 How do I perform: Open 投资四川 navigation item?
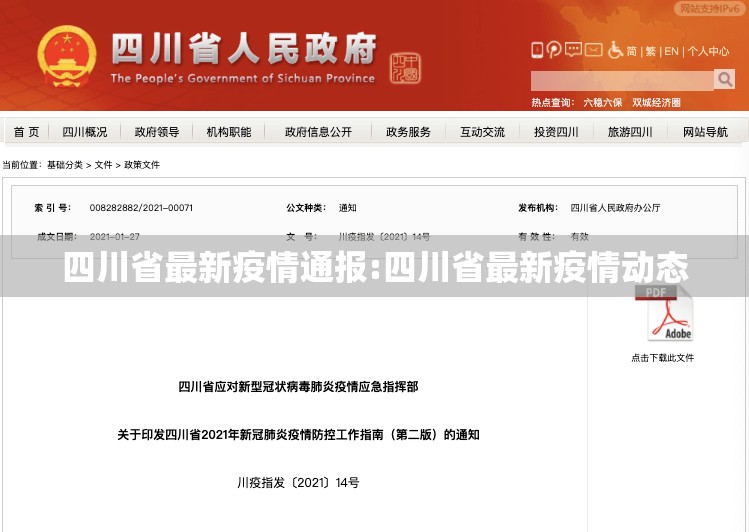click(556, 132)
